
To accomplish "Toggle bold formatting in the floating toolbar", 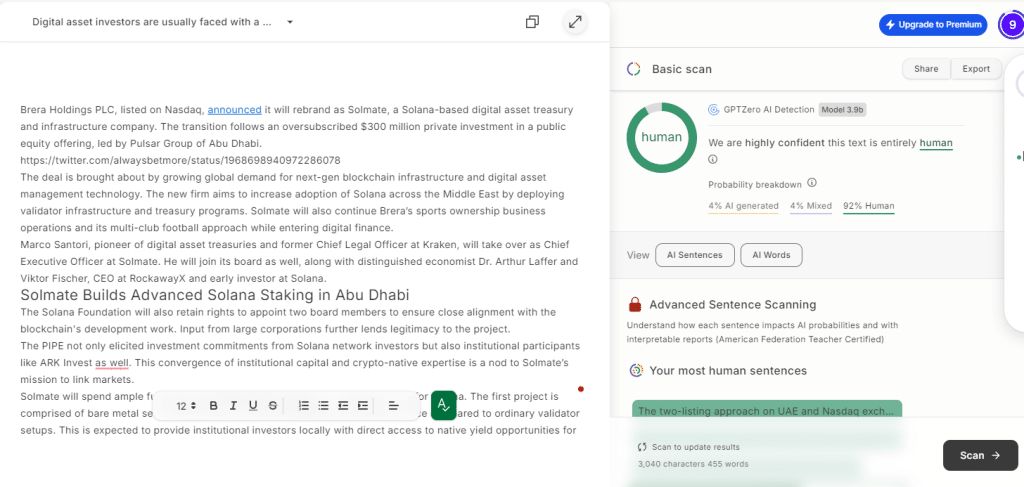I will [x=213, y=406].
